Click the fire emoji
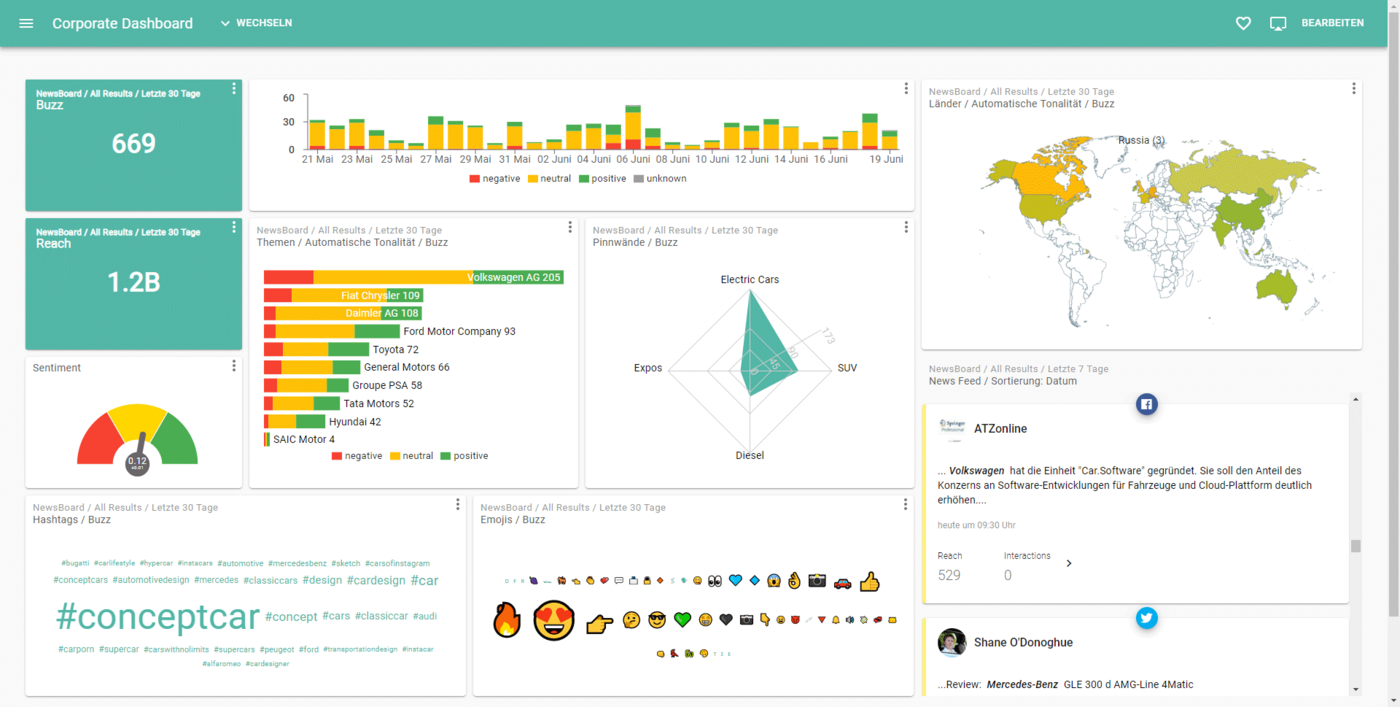This screenshot has height=707, width=1400. pos(508,620)
